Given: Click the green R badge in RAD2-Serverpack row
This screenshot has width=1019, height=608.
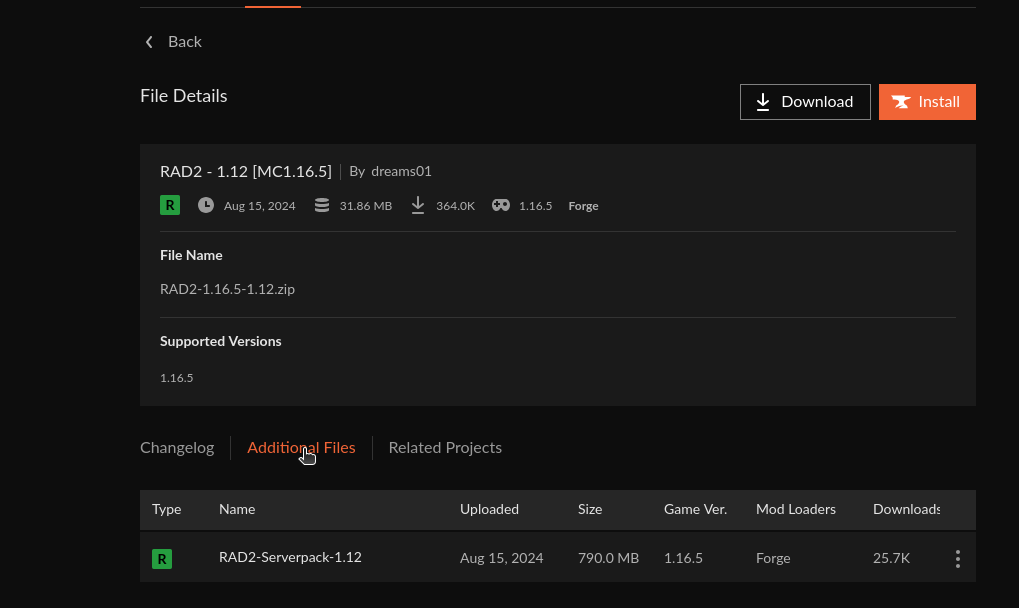Looking at the screenshot, I should (x=162, y=559).
